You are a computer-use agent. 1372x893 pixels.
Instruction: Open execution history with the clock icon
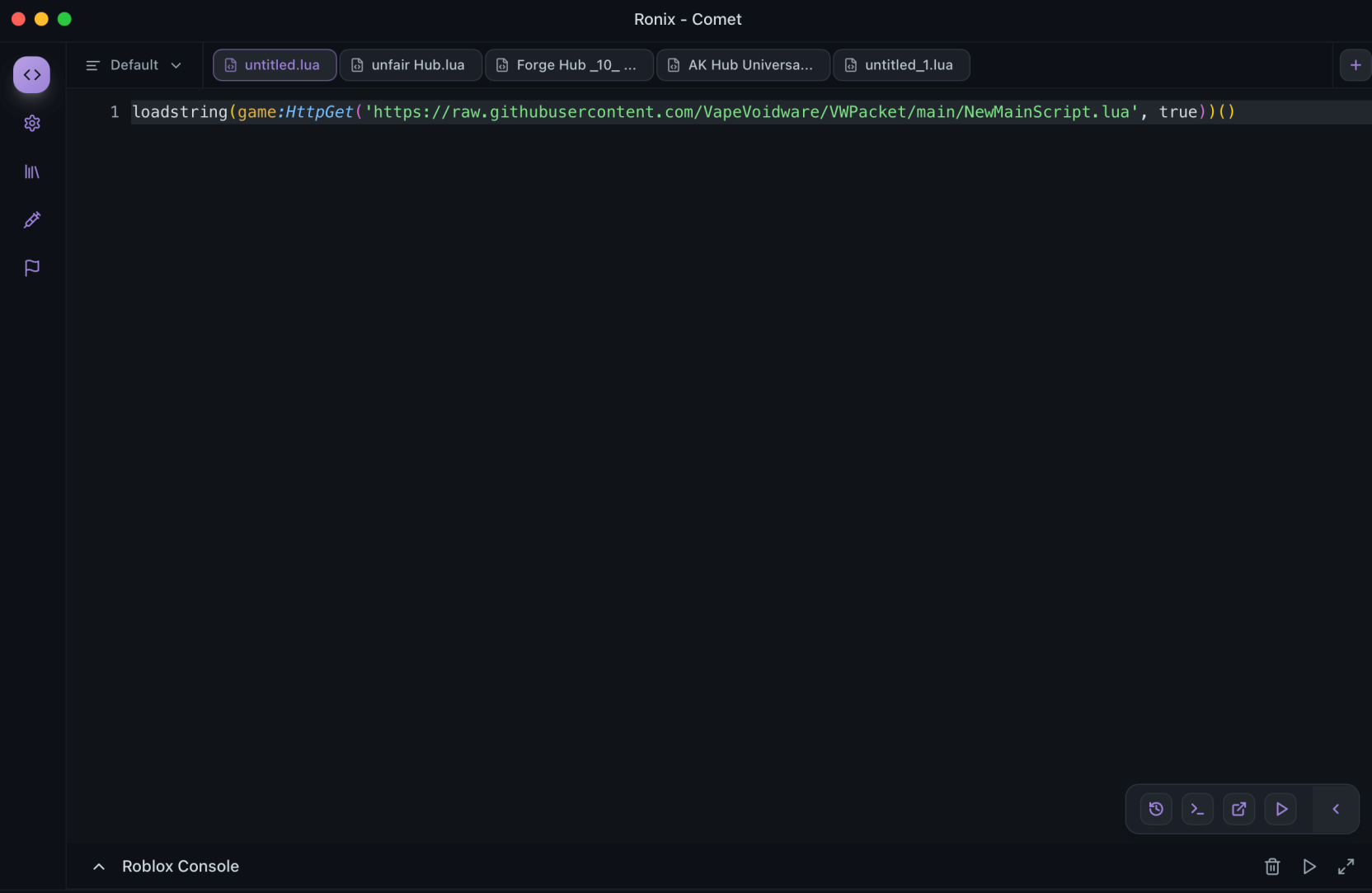[1155, 809]
